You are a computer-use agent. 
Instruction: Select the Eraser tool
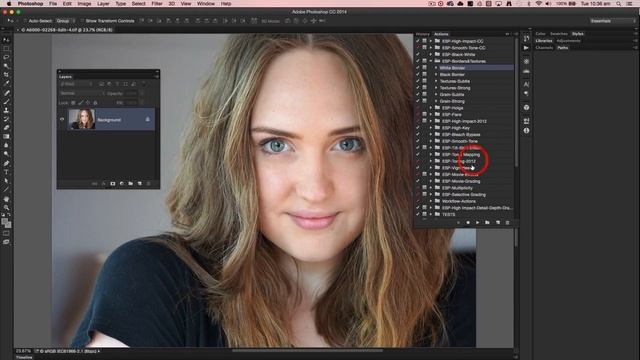6,128
